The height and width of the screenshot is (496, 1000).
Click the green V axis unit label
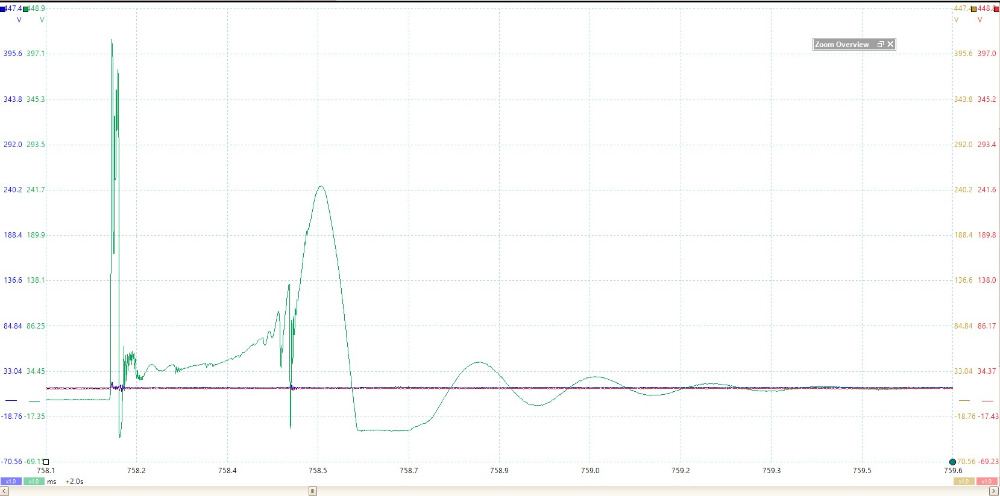click(x=41, y=20)
